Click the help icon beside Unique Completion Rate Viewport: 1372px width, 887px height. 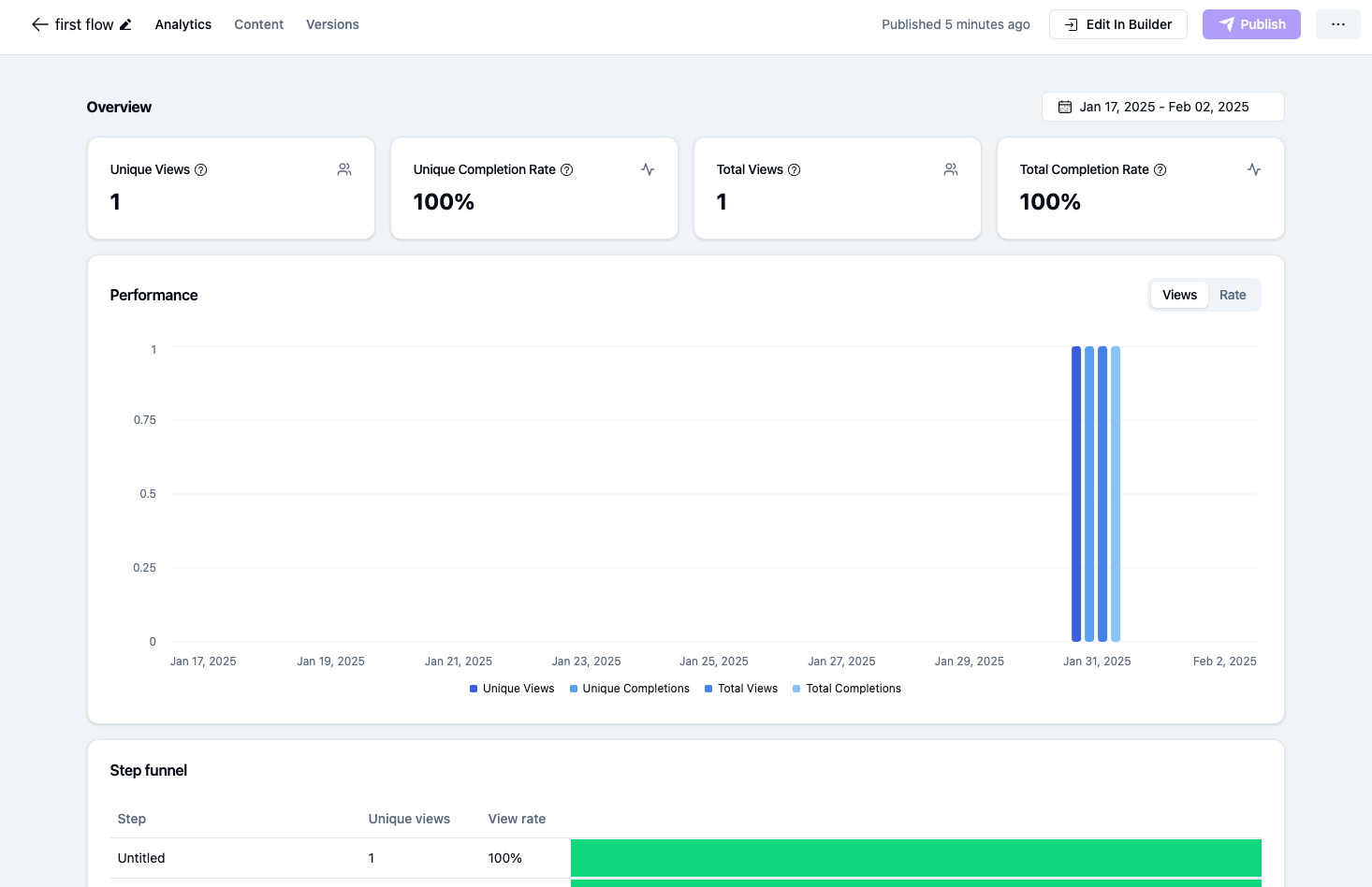tap(566, 169)
